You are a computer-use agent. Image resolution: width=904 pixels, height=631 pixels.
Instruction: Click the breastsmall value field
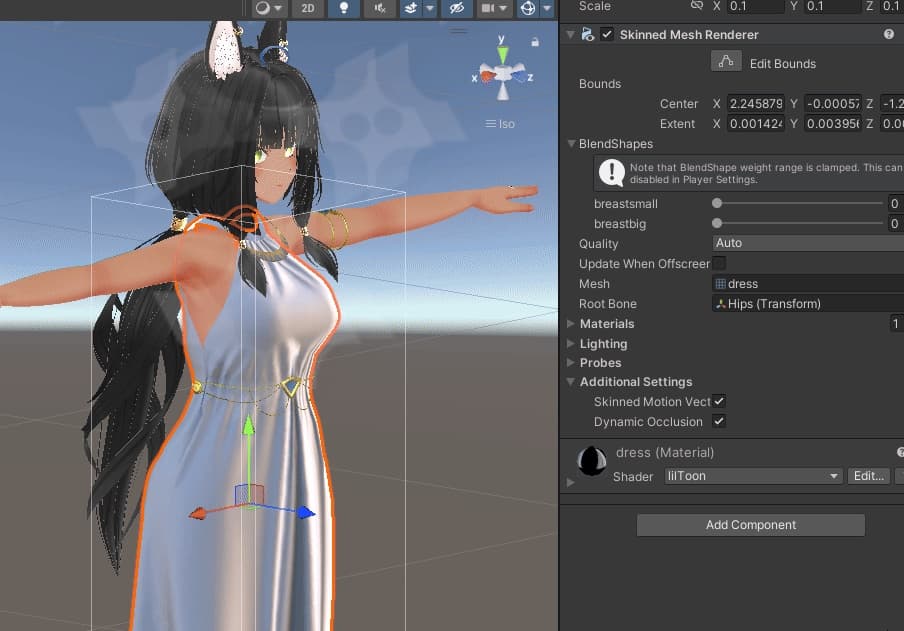point(896,204)
